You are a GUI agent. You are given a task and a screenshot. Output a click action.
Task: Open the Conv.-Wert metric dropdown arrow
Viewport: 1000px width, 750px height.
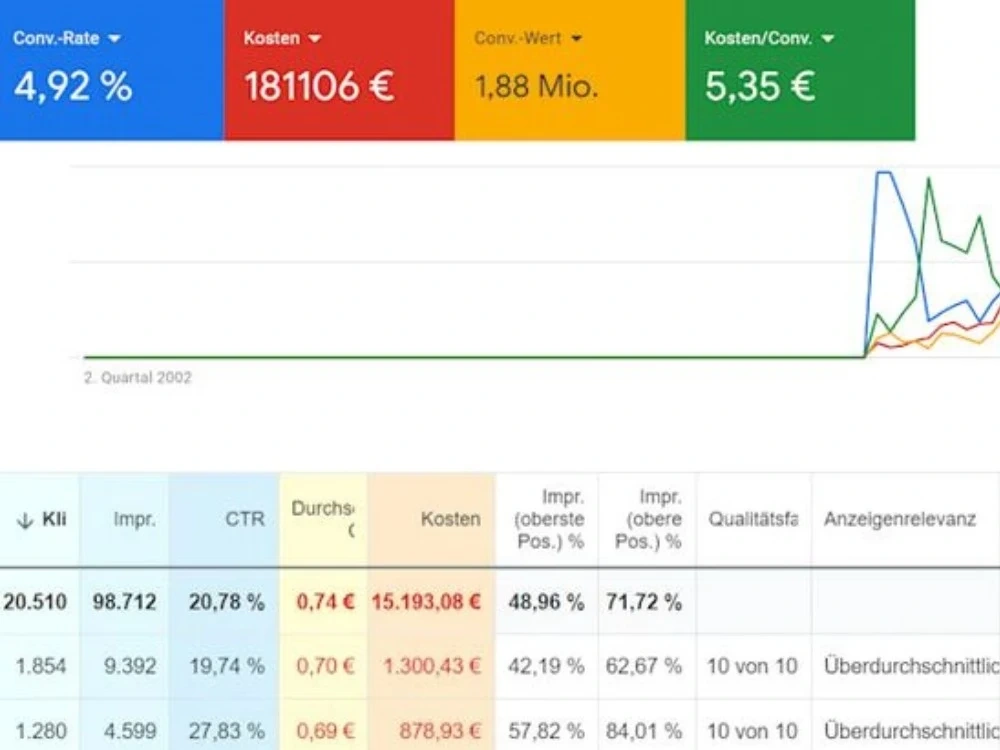coord(577,39)
